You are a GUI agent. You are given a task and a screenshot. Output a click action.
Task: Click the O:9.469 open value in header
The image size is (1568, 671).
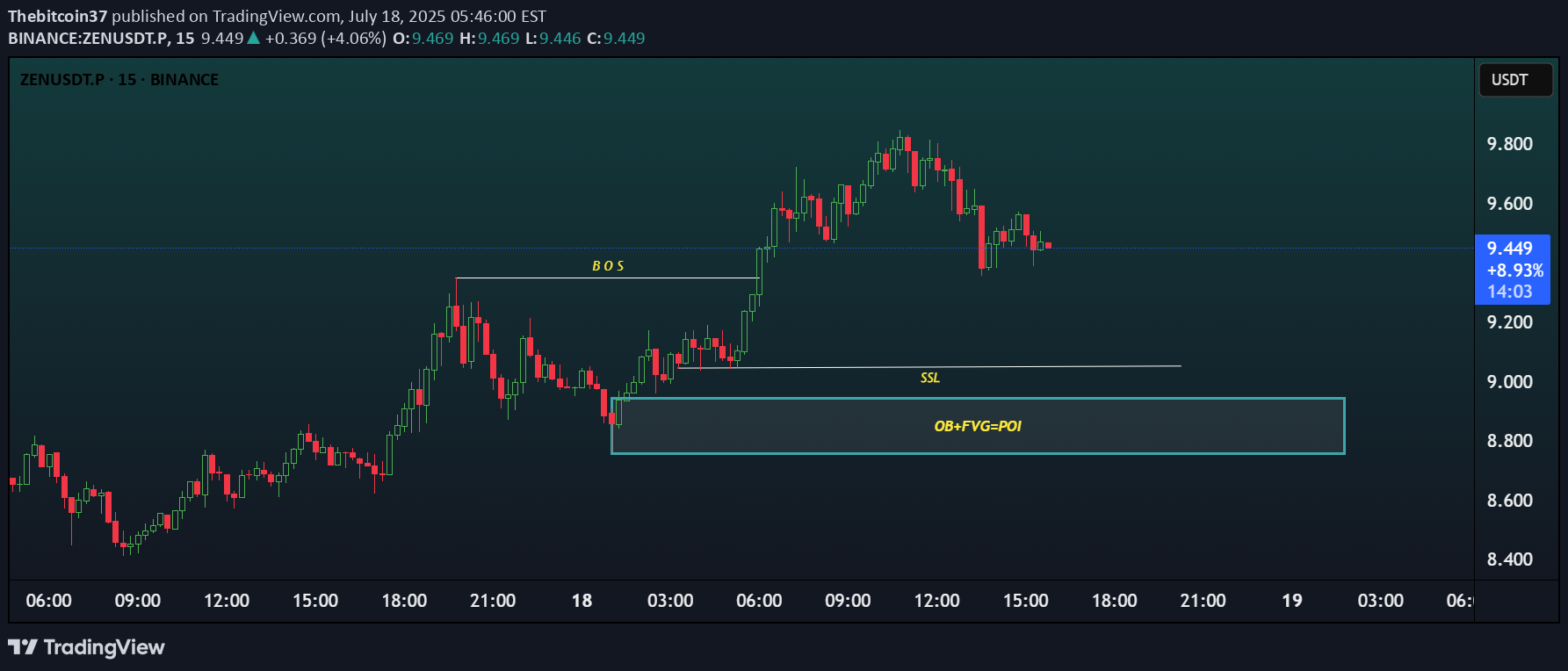(x=423, y=39)
